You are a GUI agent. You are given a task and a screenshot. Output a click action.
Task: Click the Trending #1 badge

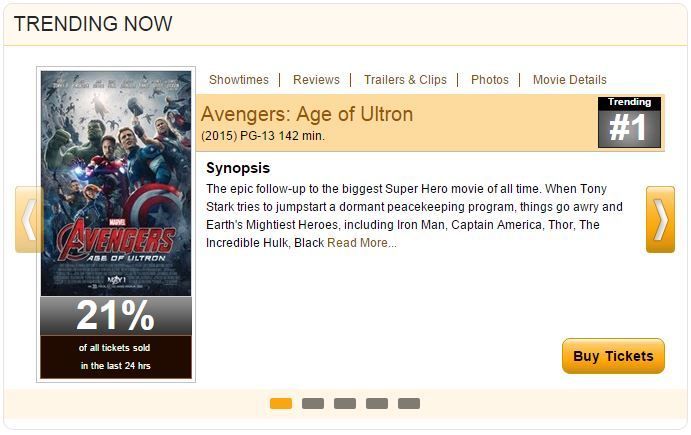tap(629, 122)
